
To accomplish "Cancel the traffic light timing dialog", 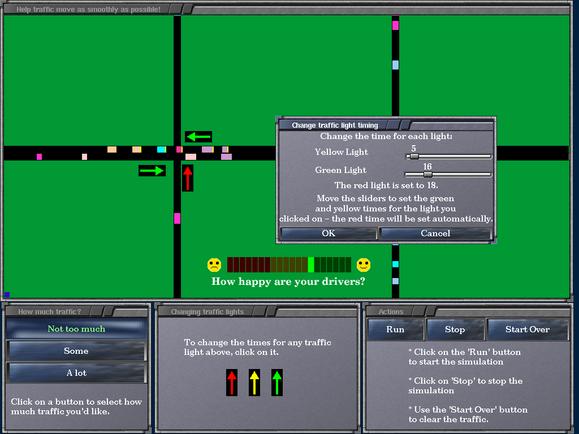I will (x=435, y=233).
